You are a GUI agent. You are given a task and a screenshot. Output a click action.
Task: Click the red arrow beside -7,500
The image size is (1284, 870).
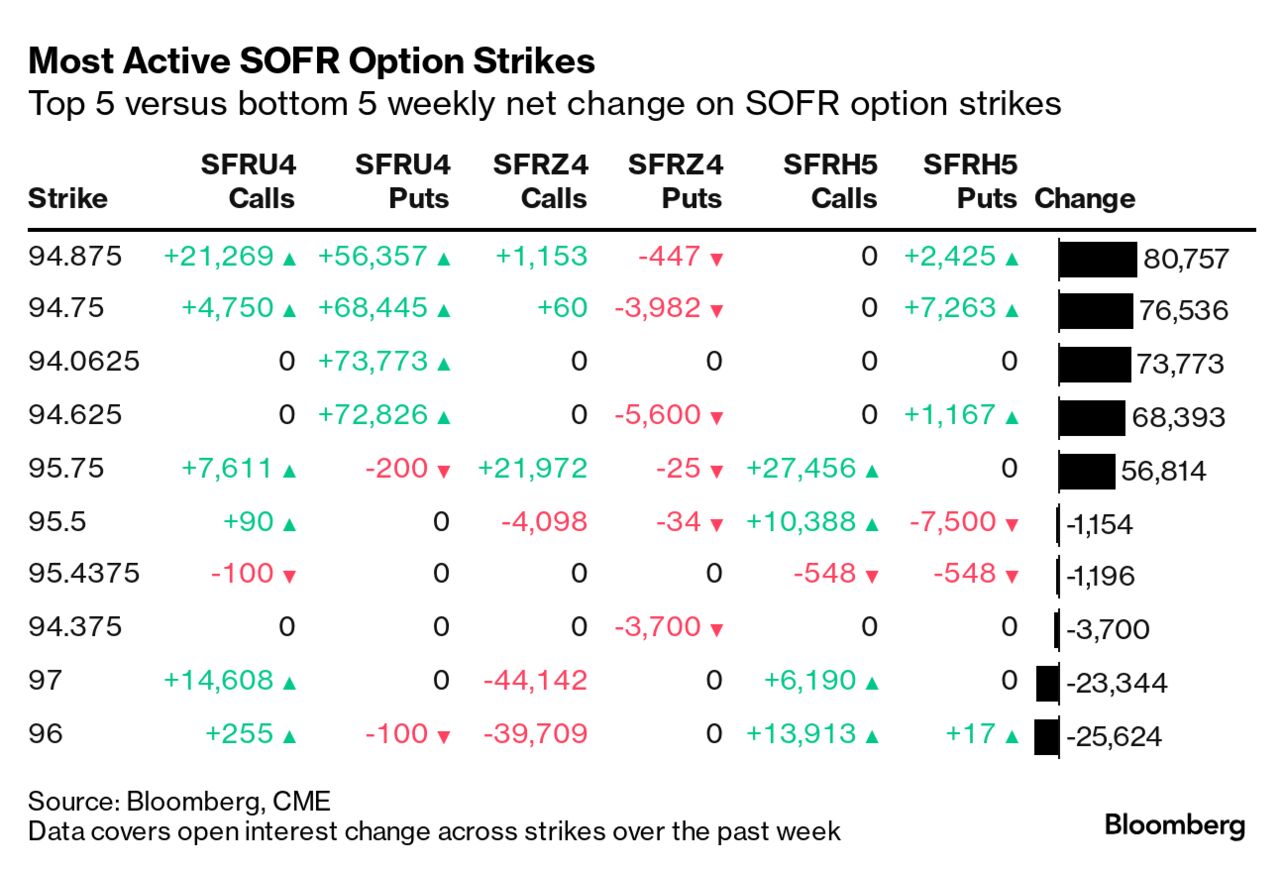[x=1012, y=524]
